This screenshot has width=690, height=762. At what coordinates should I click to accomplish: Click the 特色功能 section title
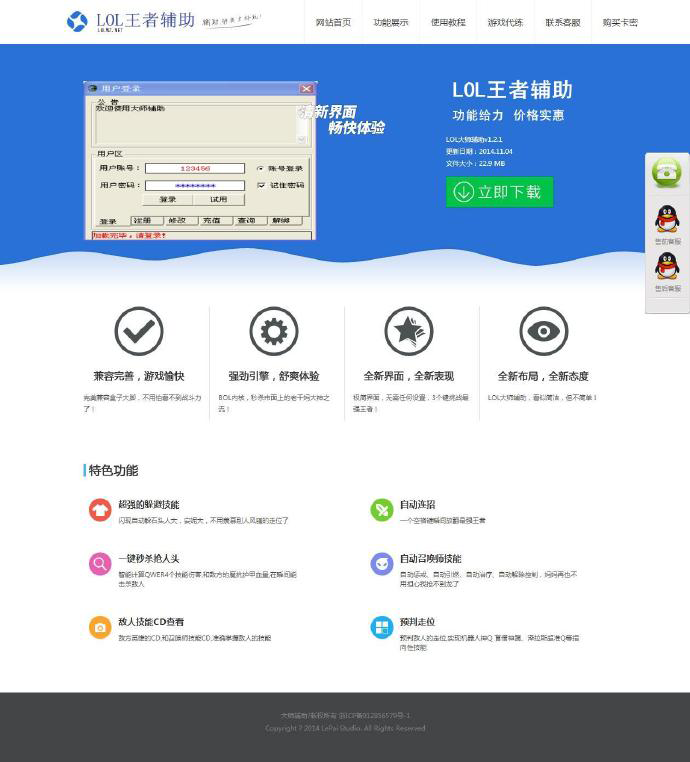(x=113, y=470)
